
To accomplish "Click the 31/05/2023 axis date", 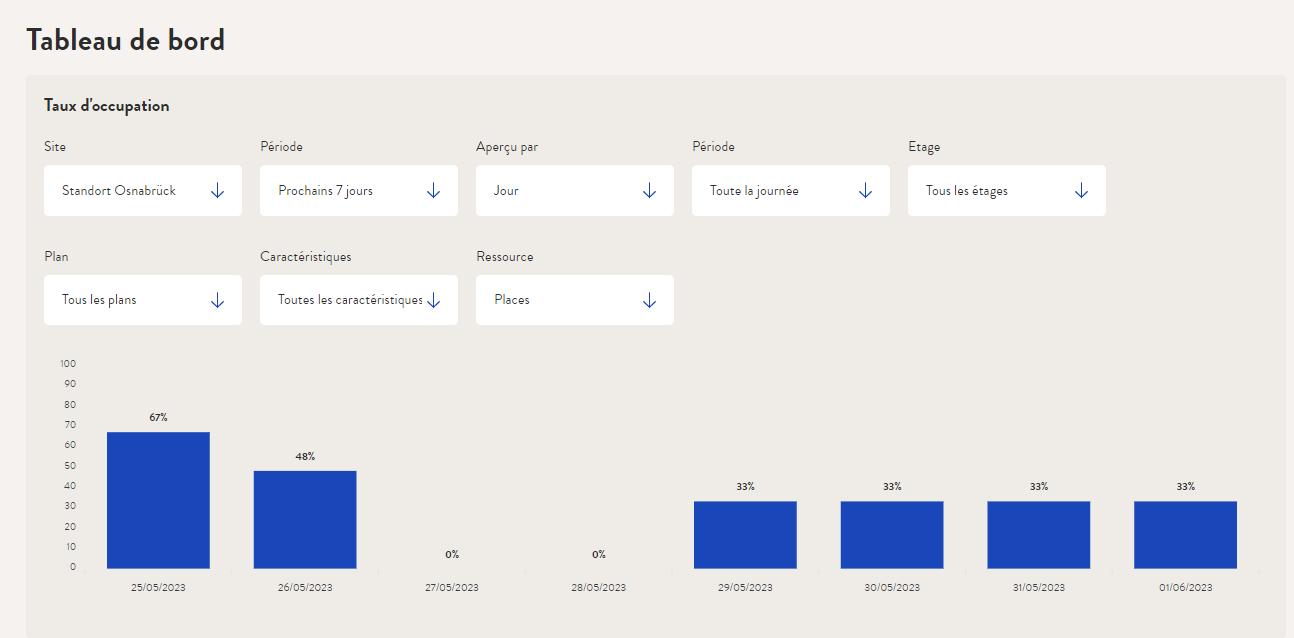I will point(1039,587).
